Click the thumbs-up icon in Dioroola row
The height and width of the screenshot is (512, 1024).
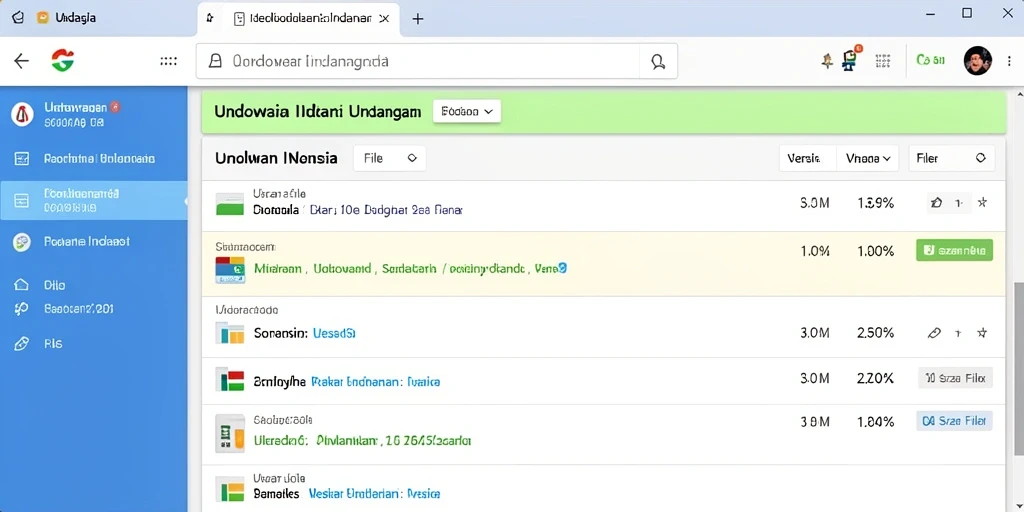936,203
